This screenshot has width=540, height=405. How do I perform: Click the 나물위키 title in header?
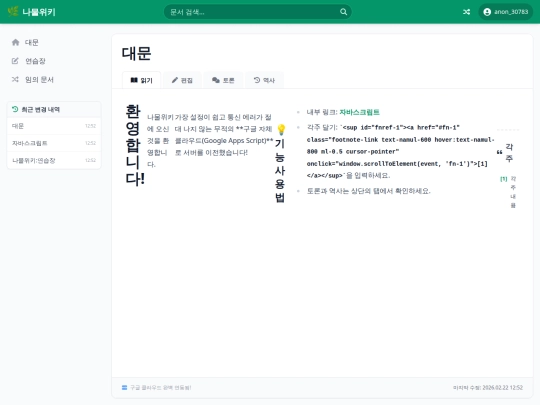(x=39, y=12)
